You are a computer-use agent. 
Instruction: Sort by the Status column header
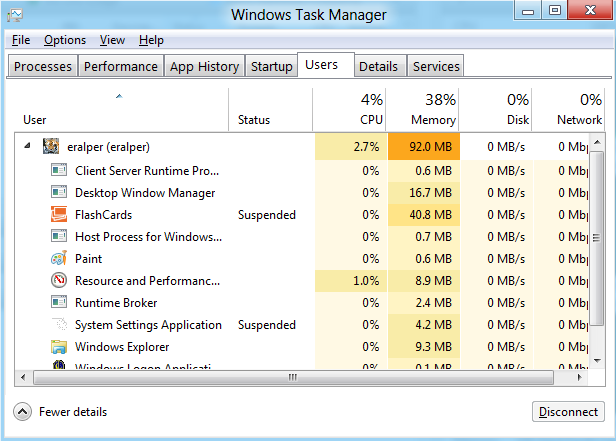point(270,110)
